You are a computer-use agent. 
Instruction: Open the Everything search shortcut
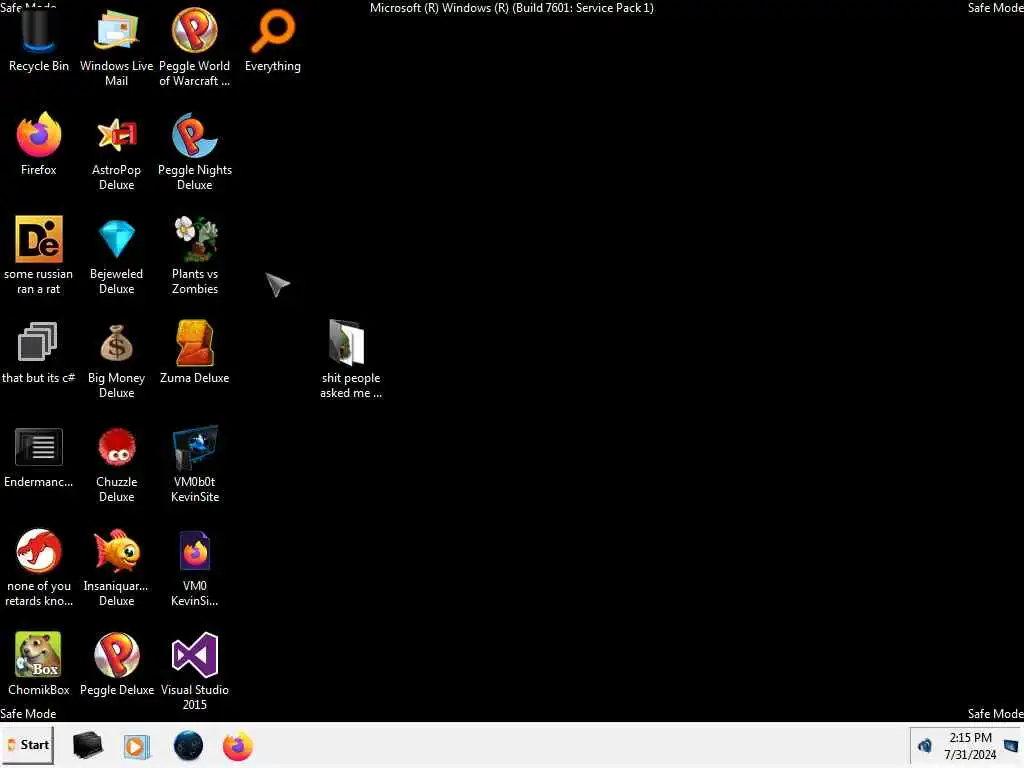tap(273, 40)
